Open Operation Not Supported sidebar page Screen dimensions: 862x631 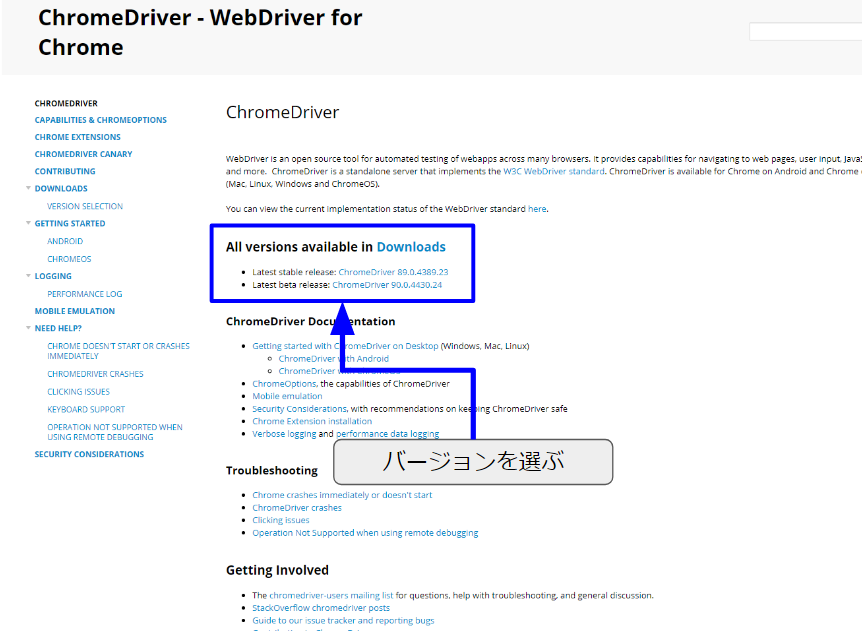[x=115, y=432]
